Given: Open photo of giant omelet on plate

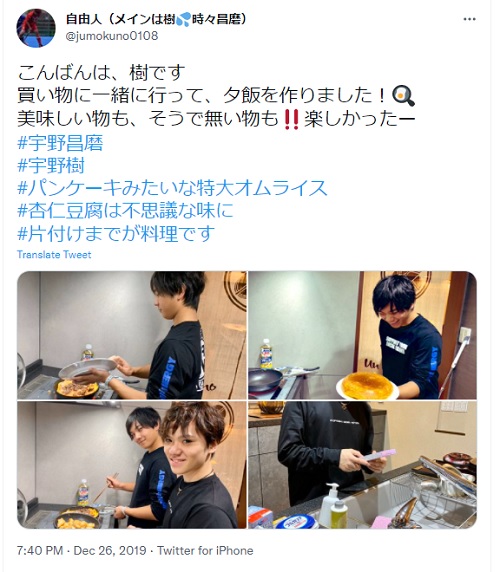Looking at the screenshot, I should coord(363,335).
